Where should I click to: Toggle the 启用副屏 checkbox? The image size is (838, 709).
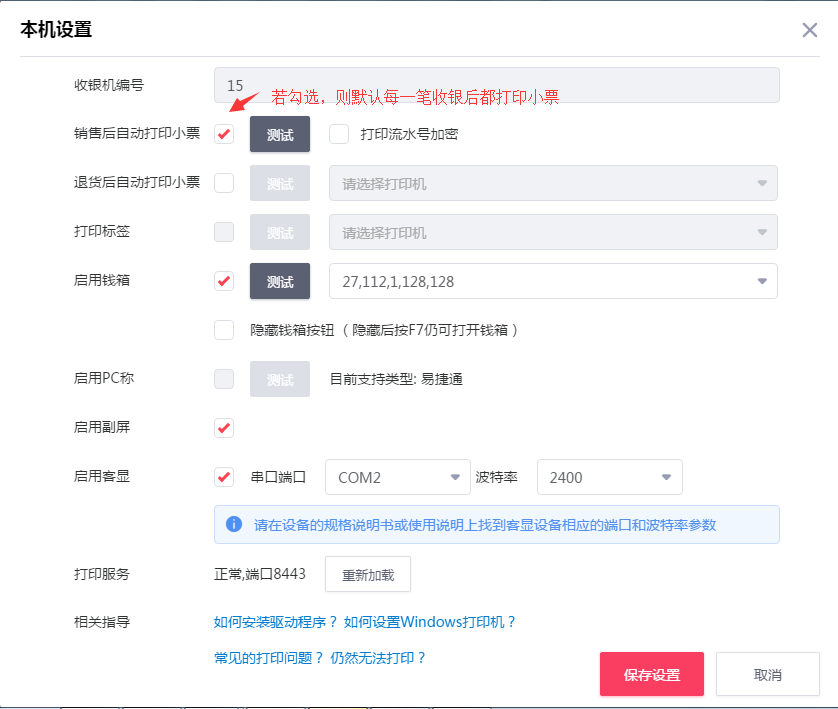pyautogui.click(x=223, y=427)
